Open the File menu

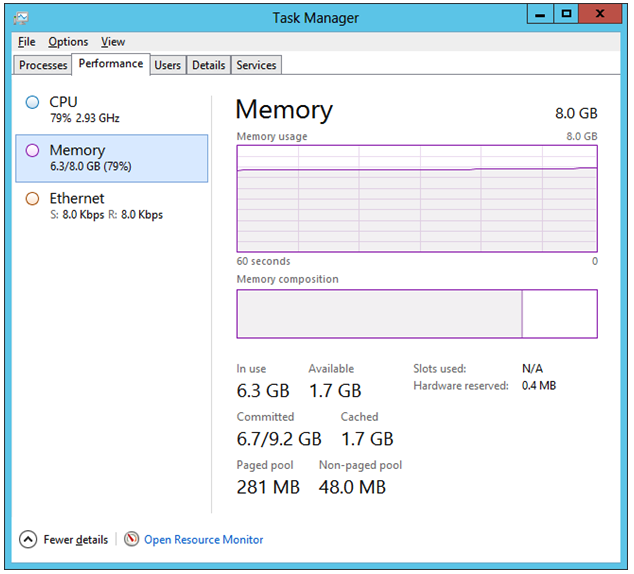pos(27,42)
